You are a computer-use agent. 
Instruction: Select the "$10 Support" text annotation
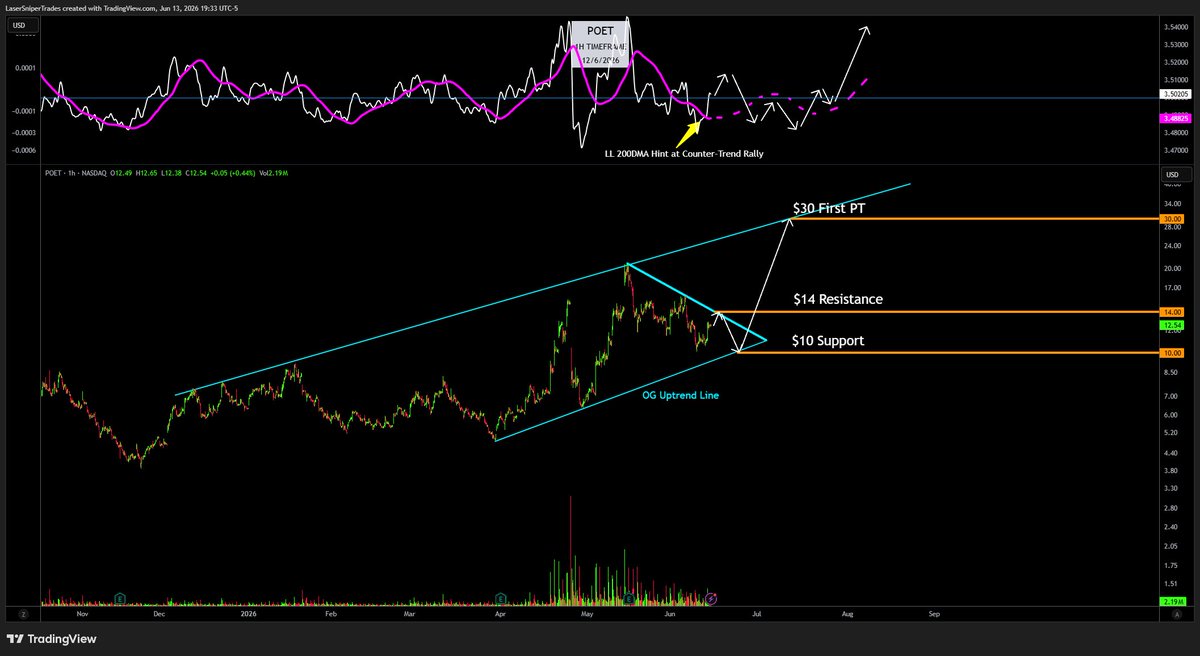[828, 341]
